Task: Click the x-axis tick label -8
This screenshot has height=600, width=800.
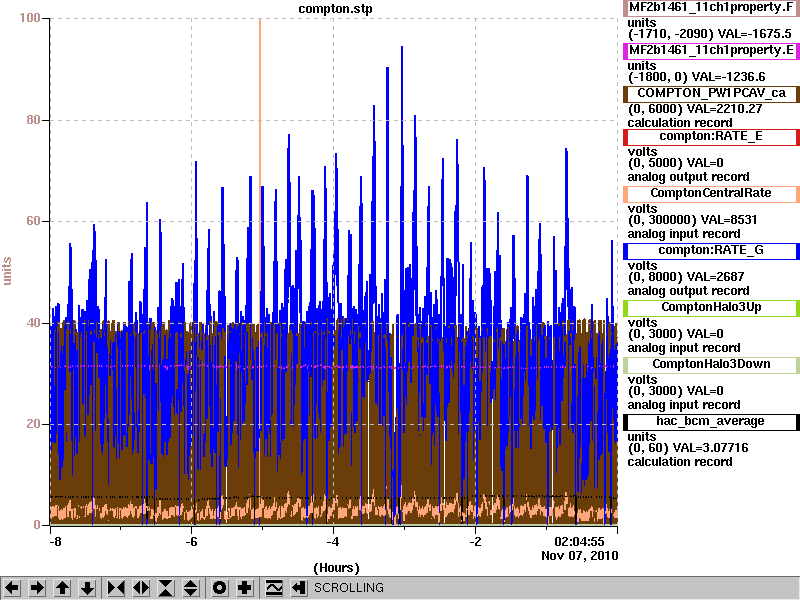Action: (x=55, y=541)
